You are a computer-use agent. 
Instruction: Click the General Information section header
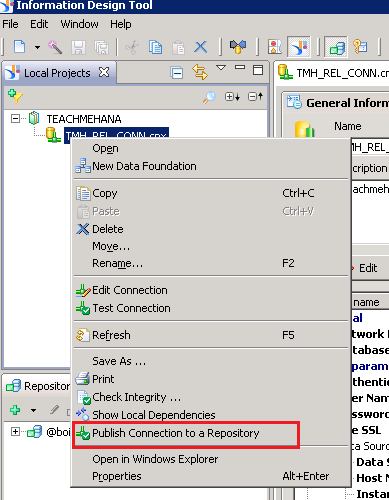(347, 103)
